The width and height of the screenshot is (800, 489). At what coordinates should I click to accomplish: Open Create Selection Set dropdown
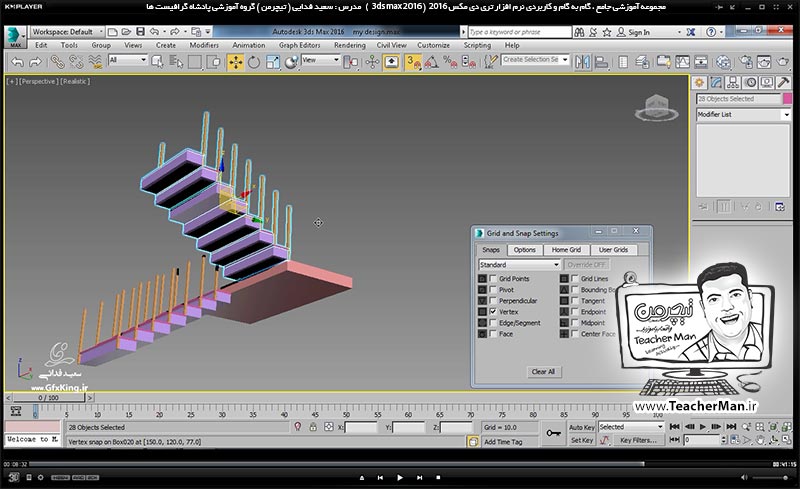click(x=535, y=60)
